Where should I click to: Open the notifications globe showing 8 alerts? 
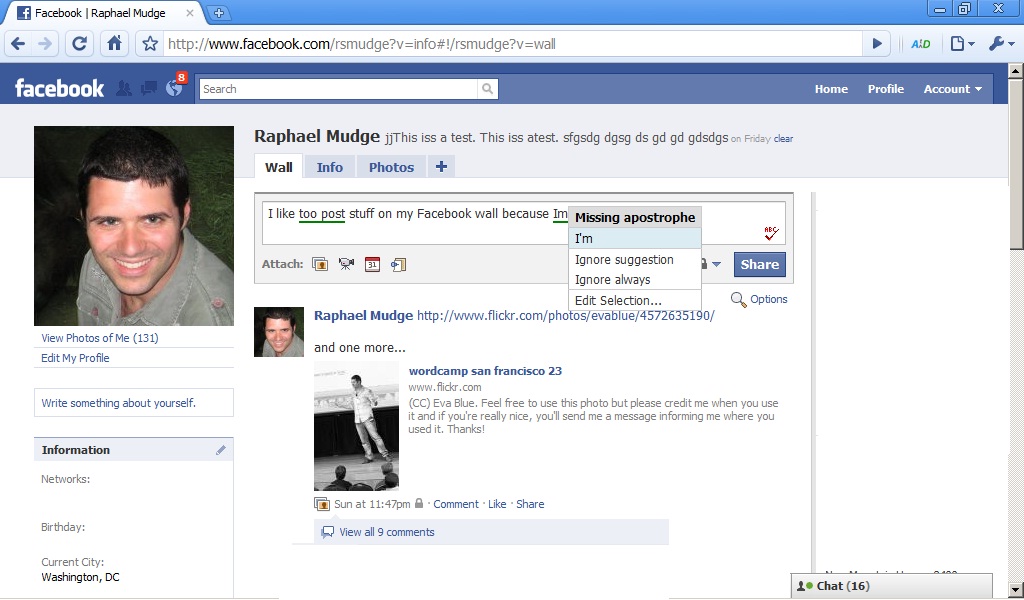[x=174, y=88]
